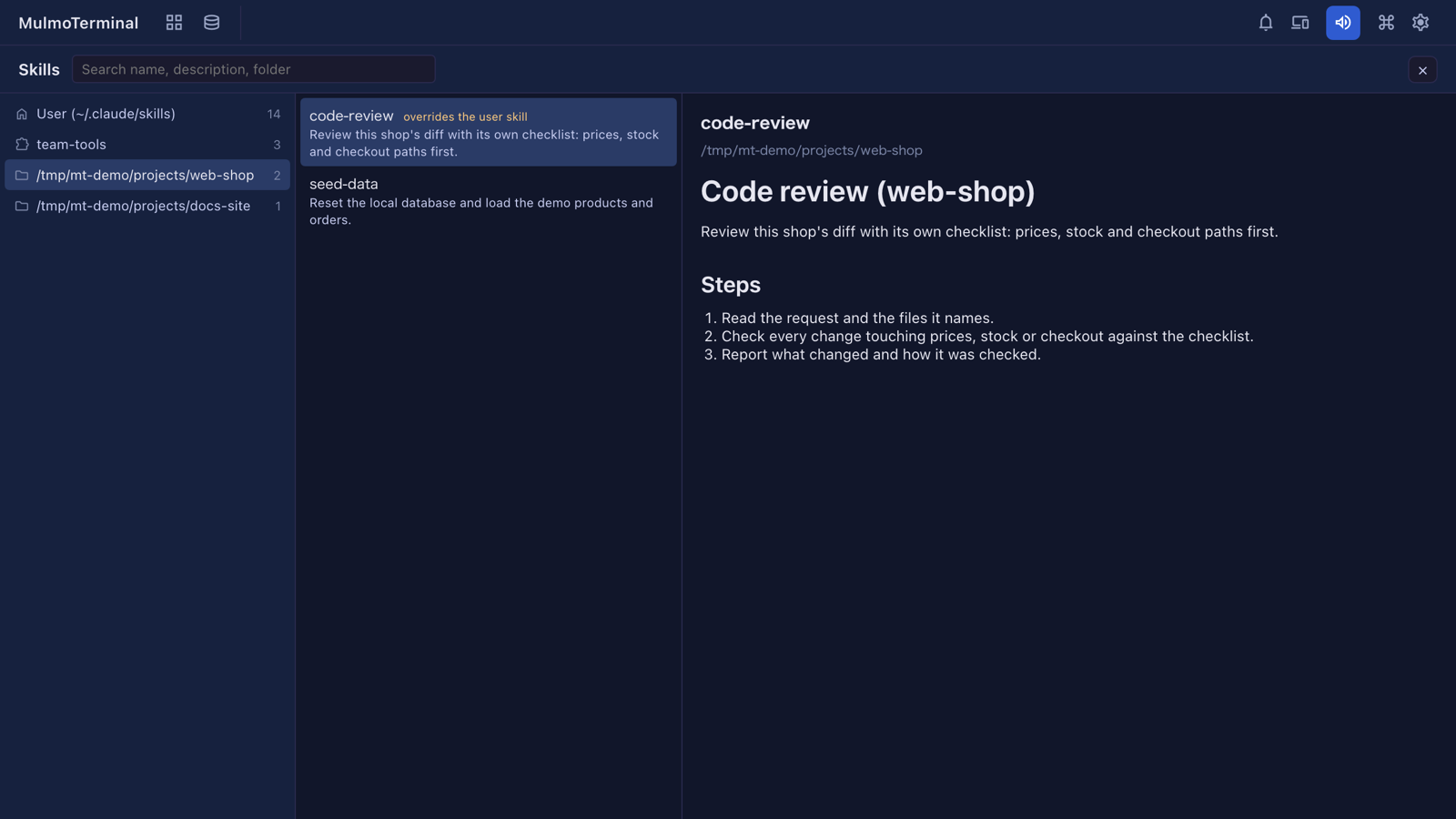The width and height of the screenshot is (1456, 819).
Task: Click the puzzle icon beside team-tools
Action: coord(22,145)
